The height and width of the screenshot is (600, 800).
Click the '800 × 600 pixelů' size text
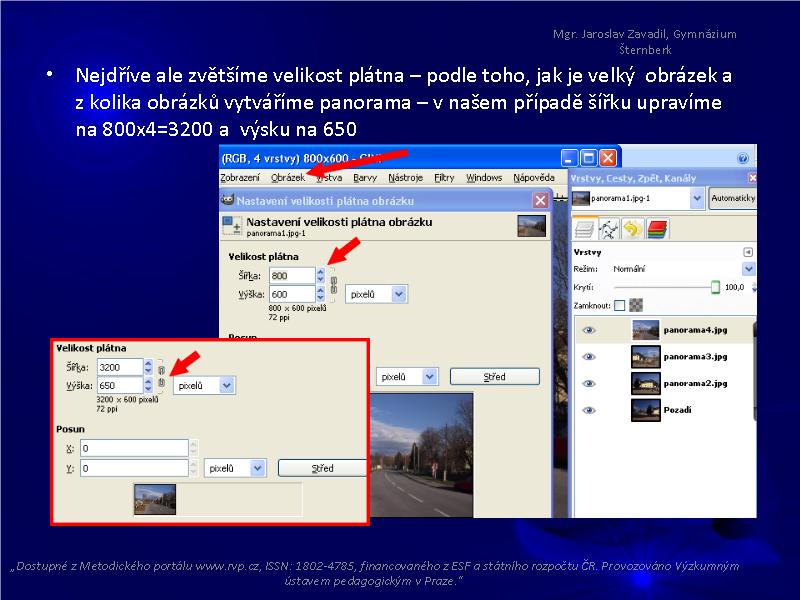[297, 308]
